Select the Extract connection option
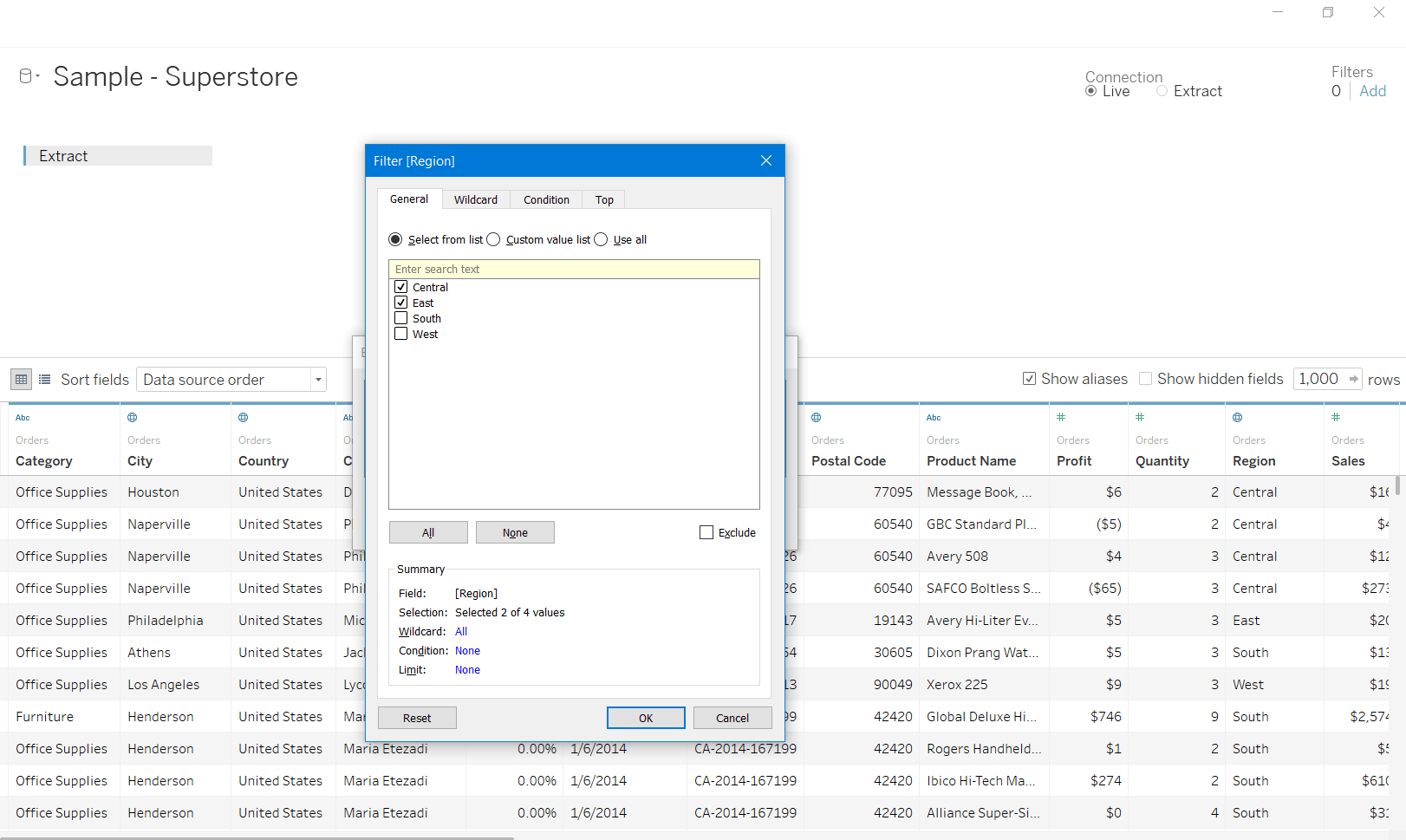This screenshot has width=1406, height=840. tap(1162, 91)
